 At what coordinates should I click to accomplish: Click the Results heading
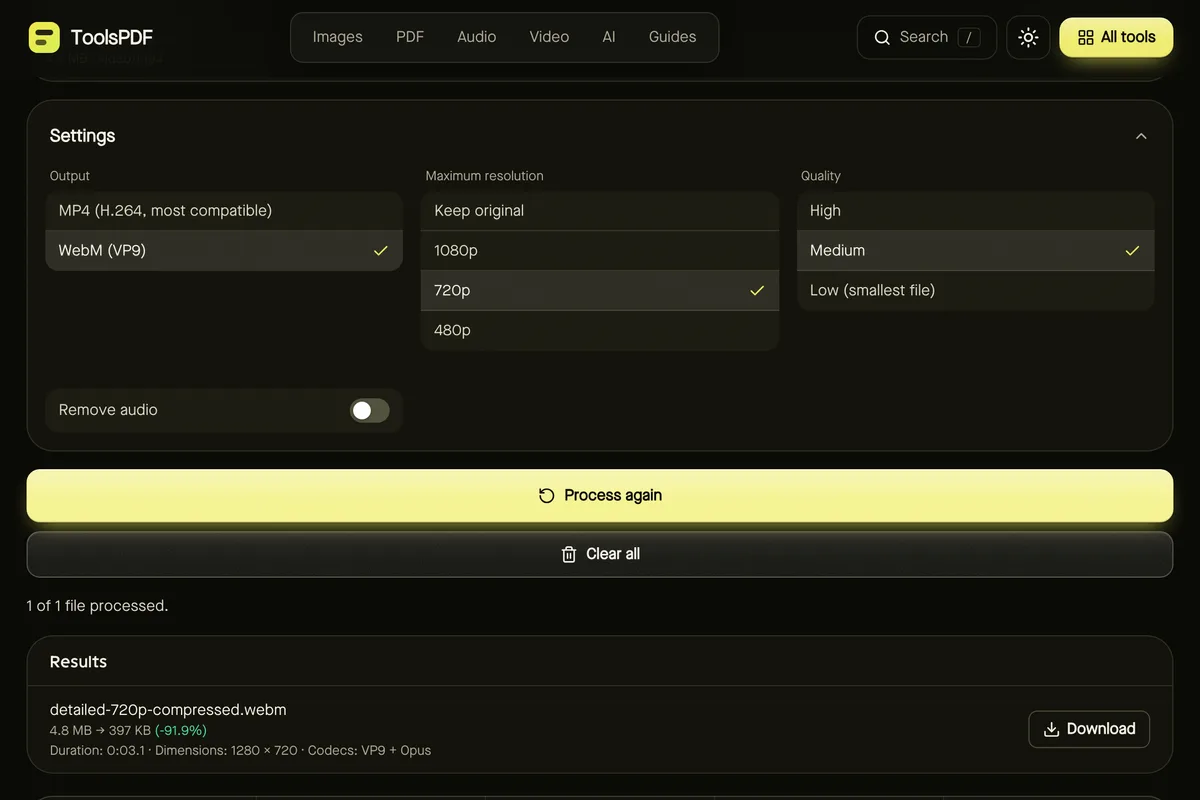tap(78, 662)
